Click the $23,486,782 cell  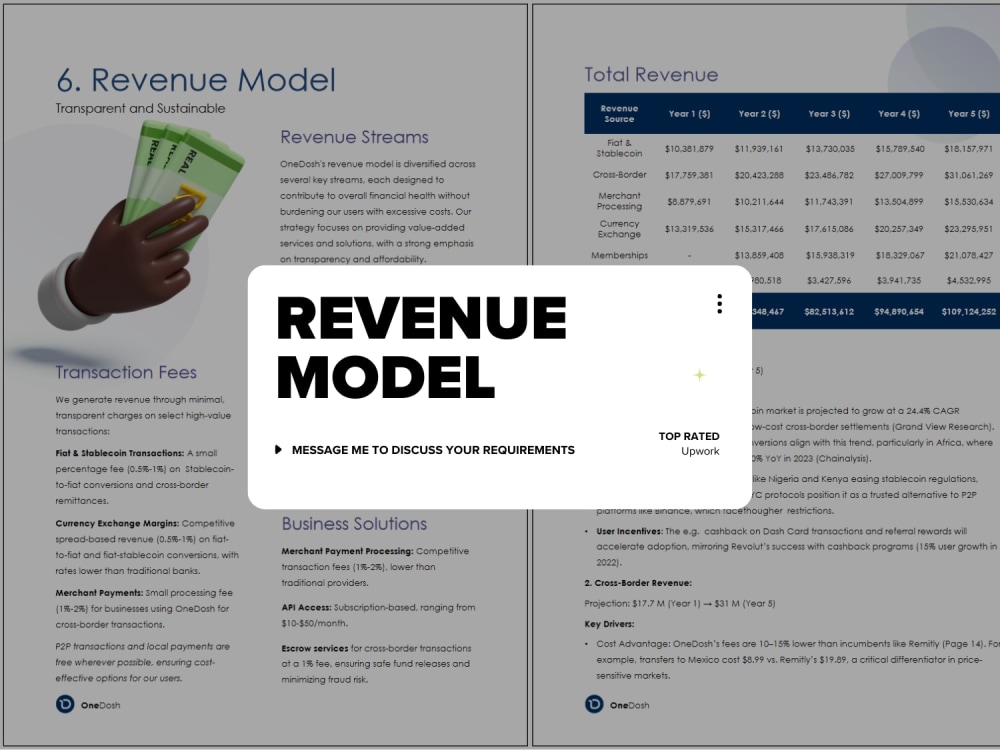(829, 175)
